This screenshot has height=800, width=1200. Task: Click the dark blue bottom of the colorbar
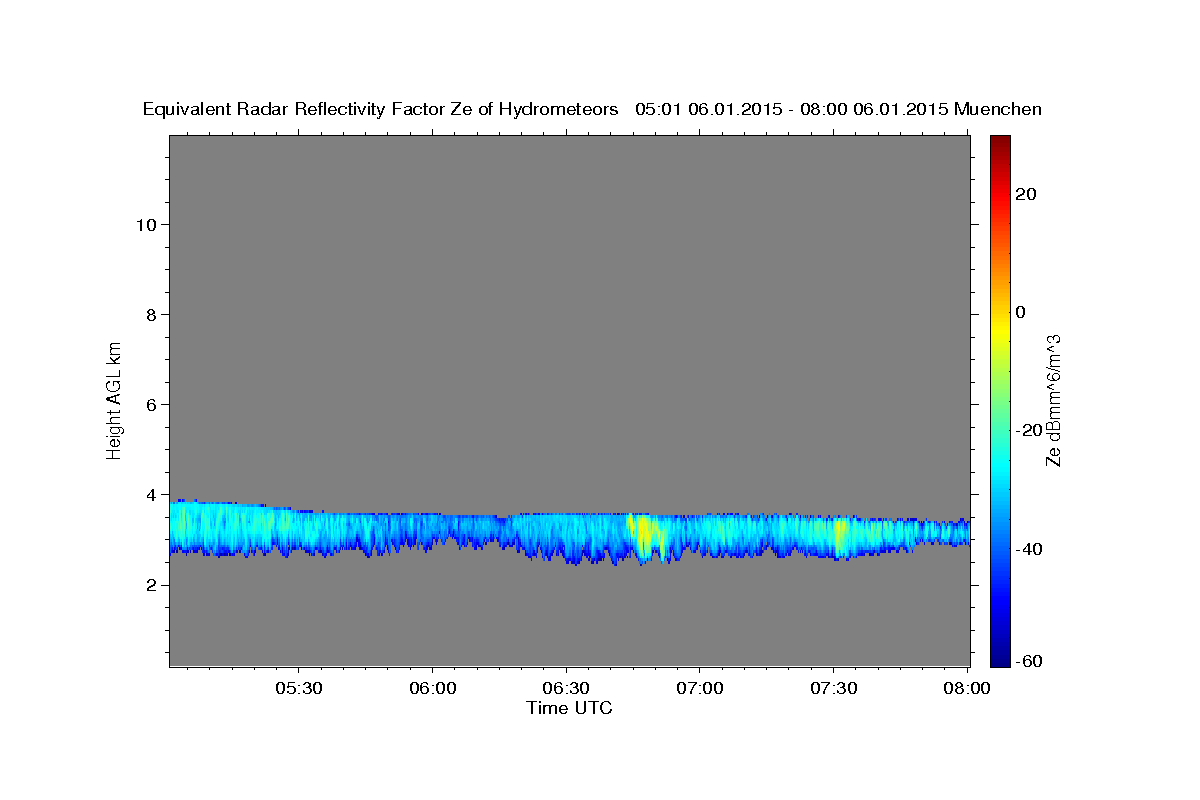pyautogui.click(x=1000, y=655)
